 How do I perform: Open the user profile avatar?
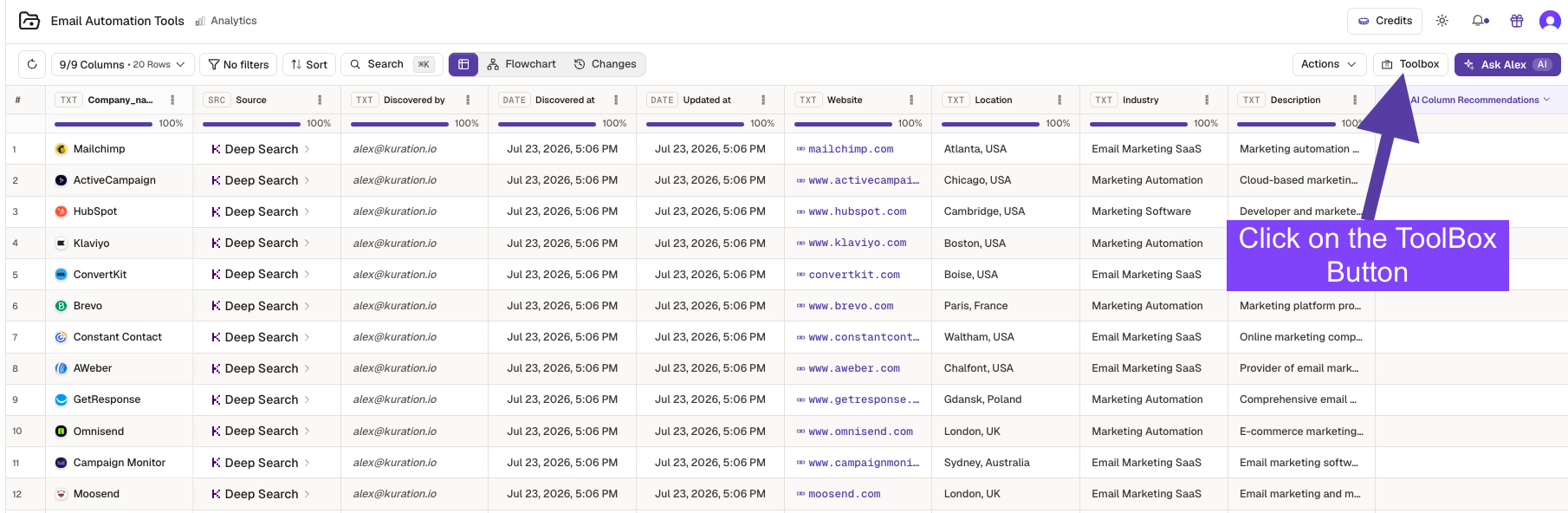click(1550, 21)
